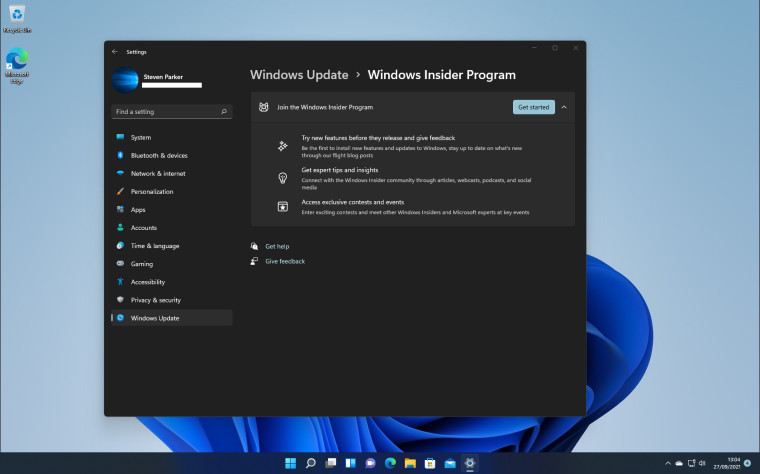Open Network & internet category
This screenshot has height=474, width=760.
[x=172, y=174]
